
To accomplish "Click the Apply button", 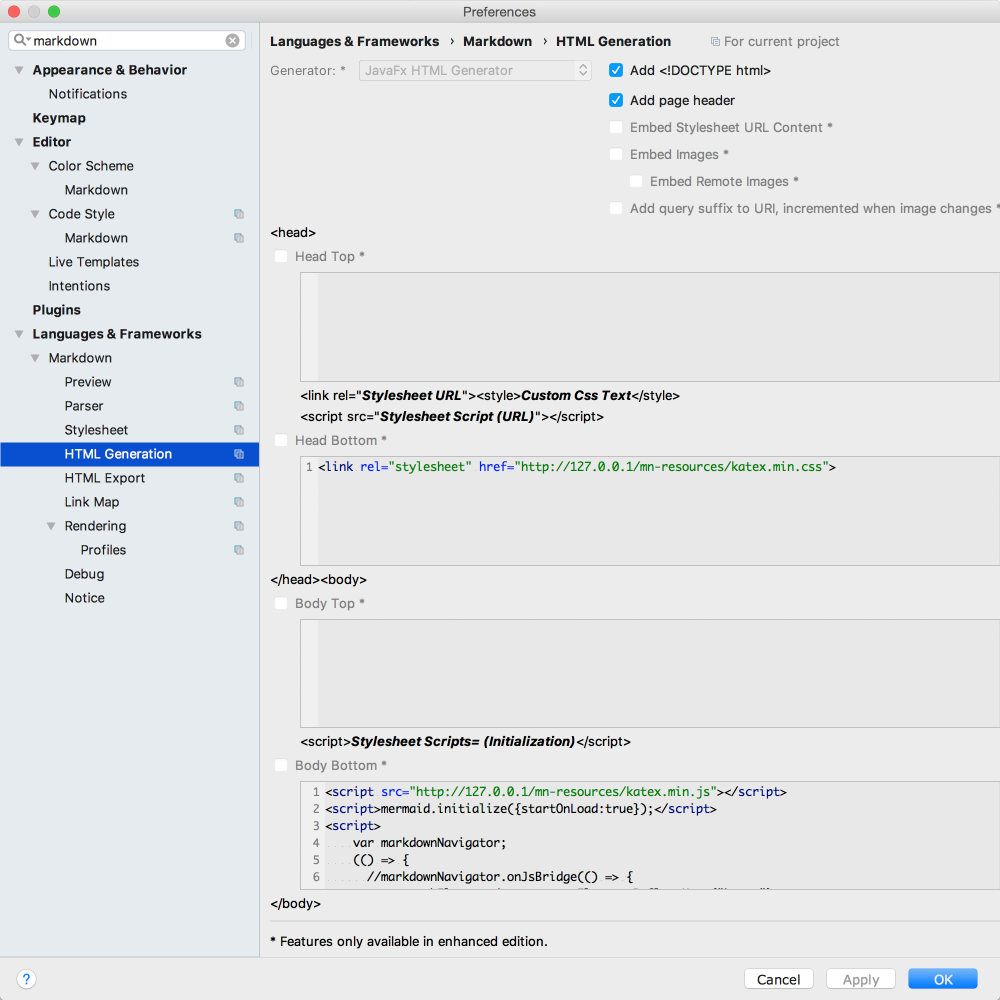I will tap(860, 979).
